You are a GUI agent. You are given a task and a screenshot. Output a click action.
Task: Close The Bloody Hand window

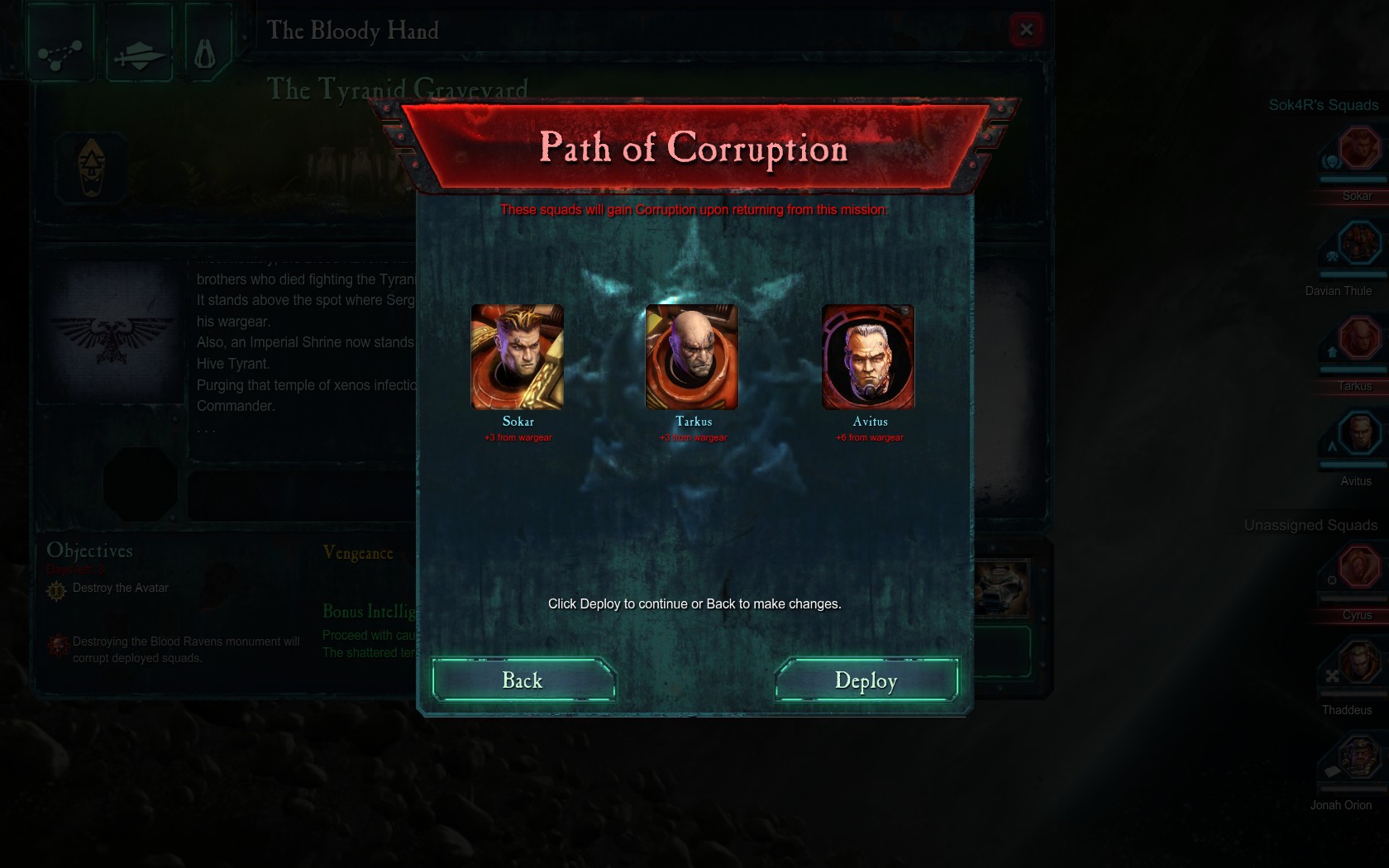pos(1026,30)
